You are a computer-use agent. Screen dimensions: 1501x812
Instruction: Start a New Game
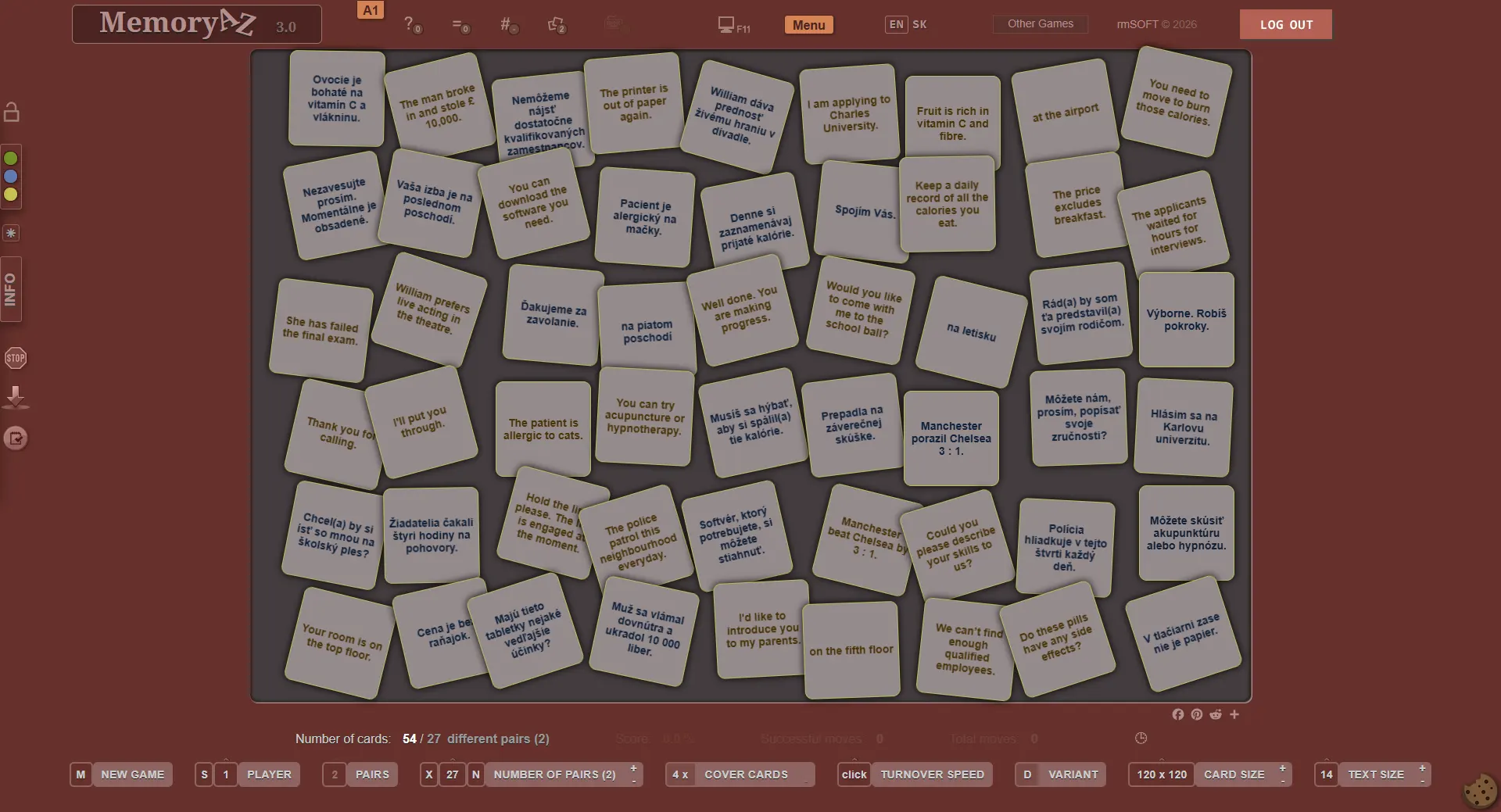132,774
